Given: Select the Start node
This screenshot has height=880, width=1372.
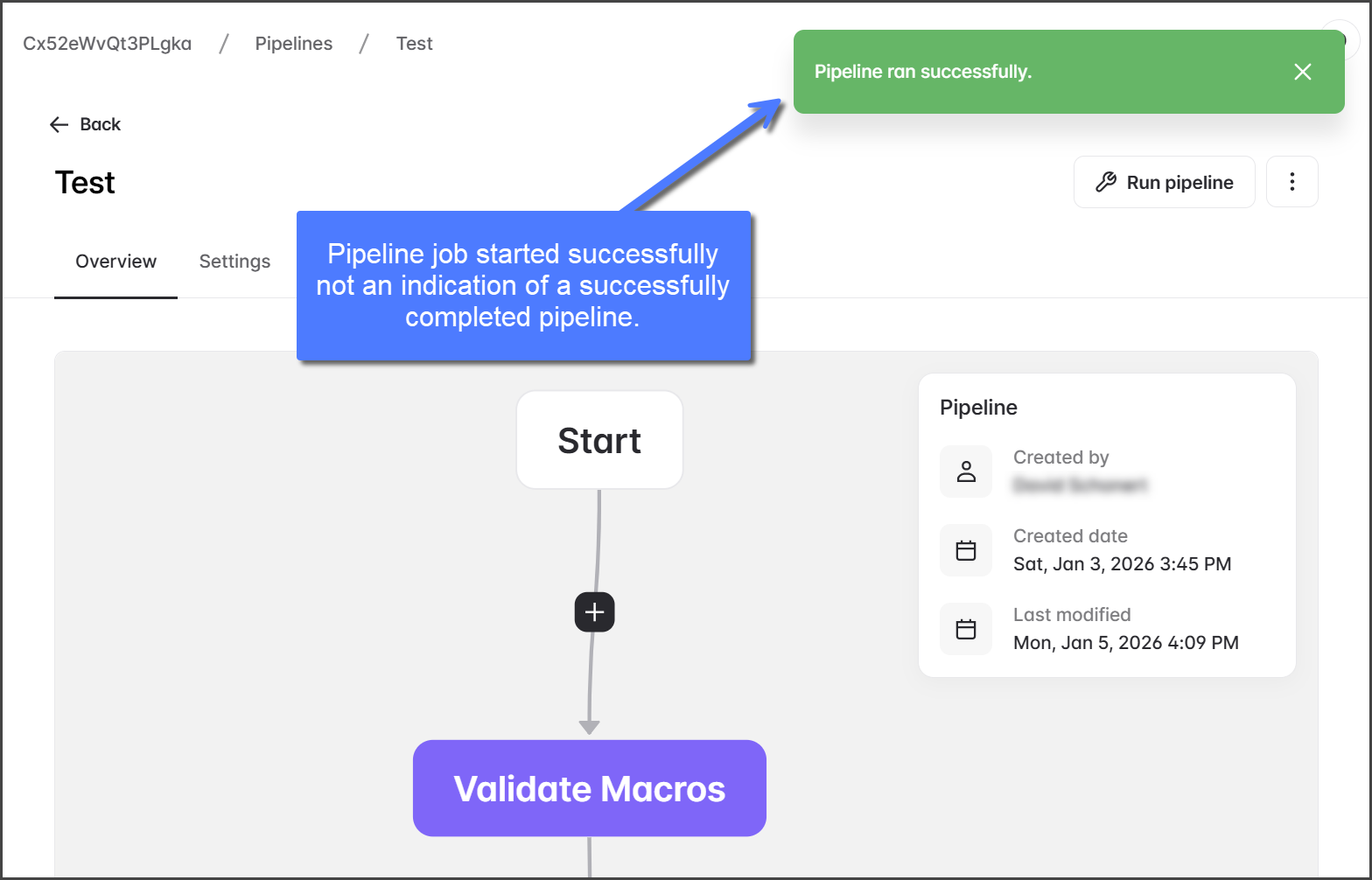Looking at the screenshot, I should click(599, 440).
